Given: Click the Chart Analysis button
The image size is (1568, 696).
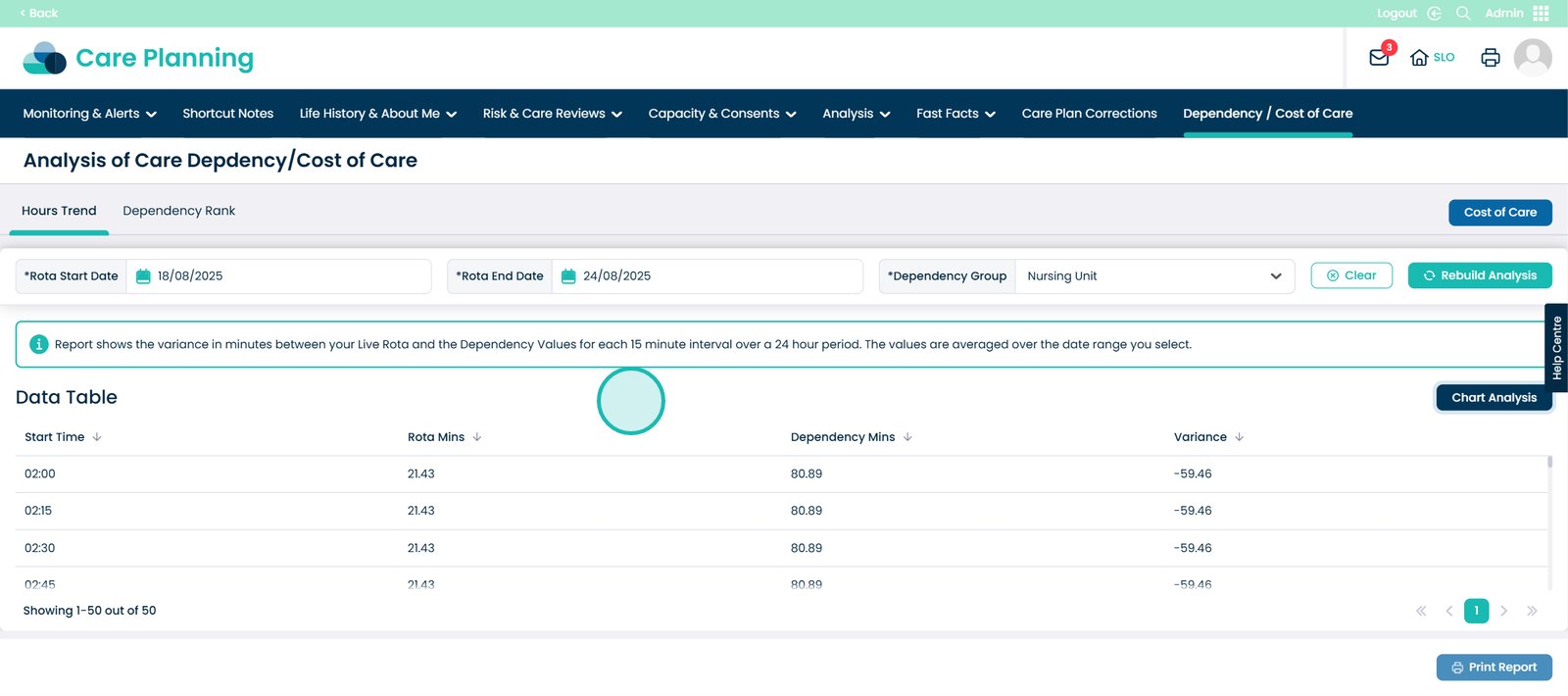Looking at the screenshot, I should 1493,398.
